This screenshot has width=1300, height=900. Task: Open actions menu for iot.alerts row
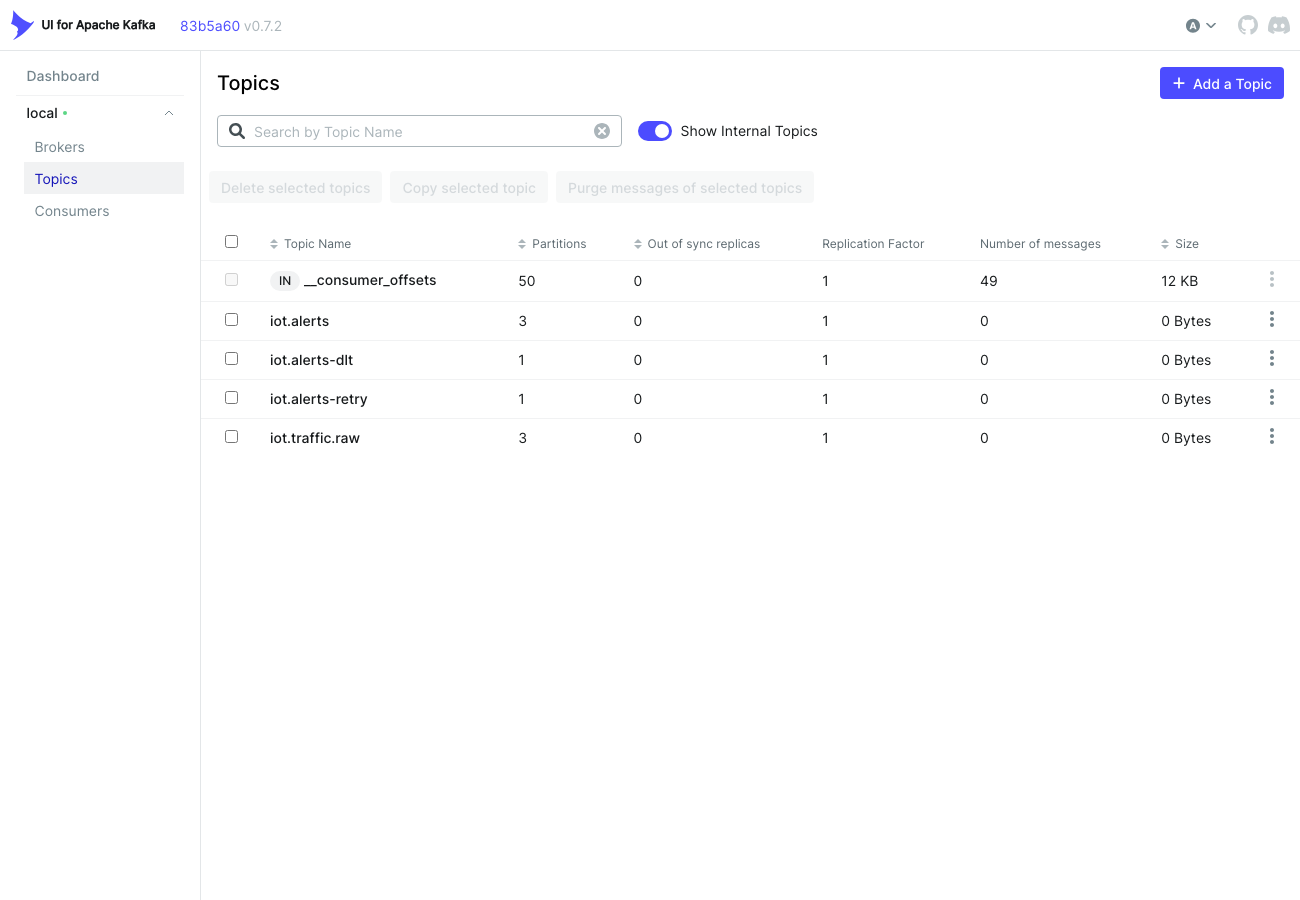point(1272,319)
